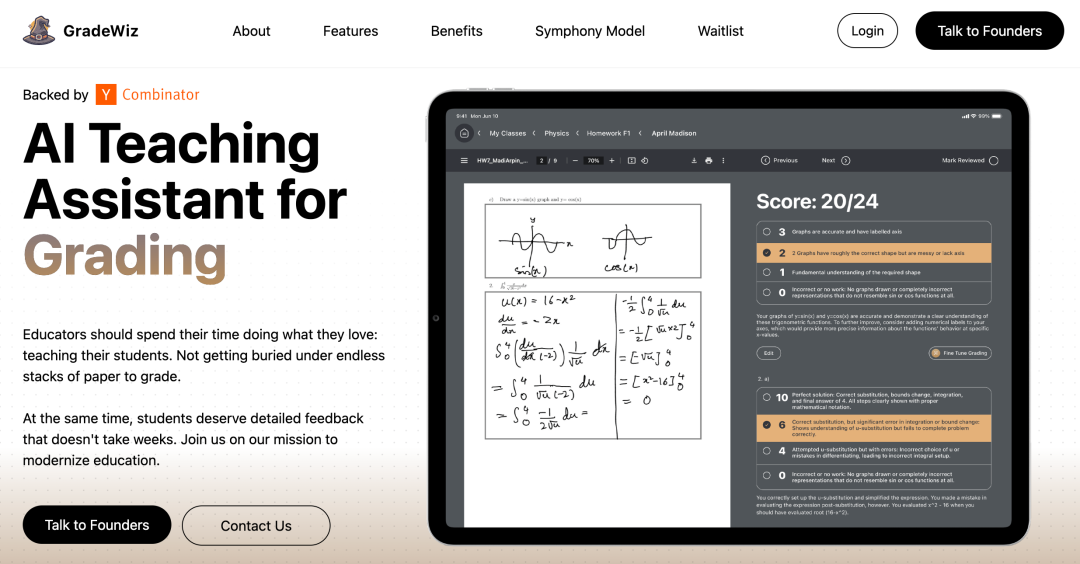Open the Features menu item

[x=351, y=31]
